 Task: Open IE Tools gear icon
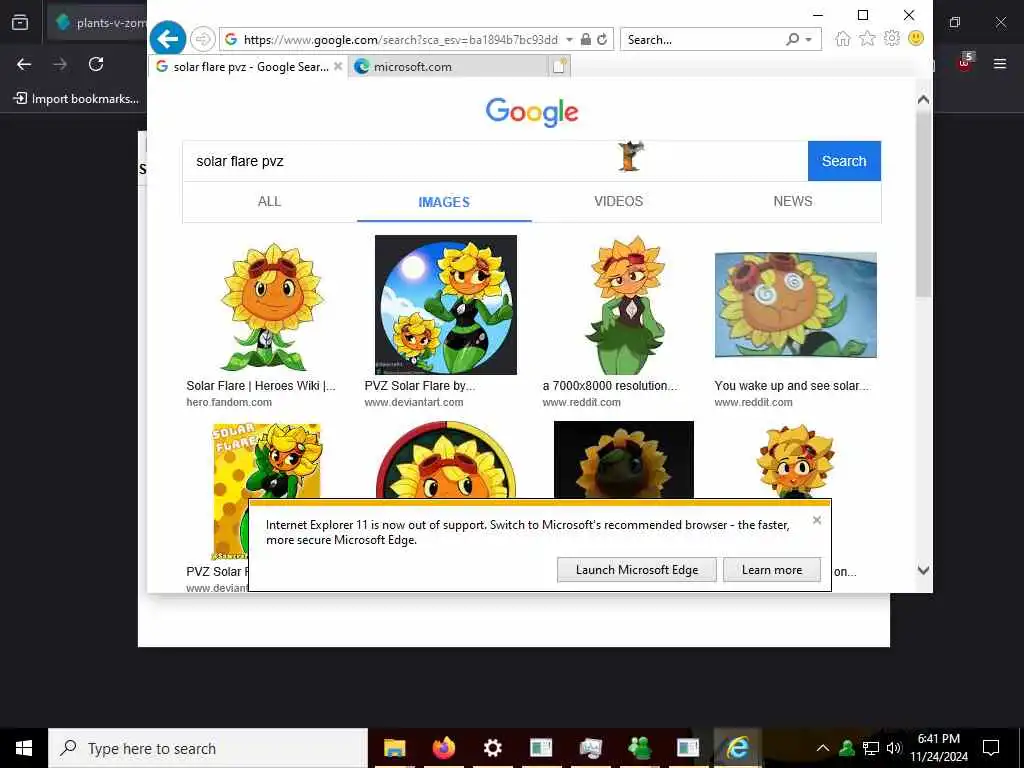pyautogui.click(x=891, y=39)
